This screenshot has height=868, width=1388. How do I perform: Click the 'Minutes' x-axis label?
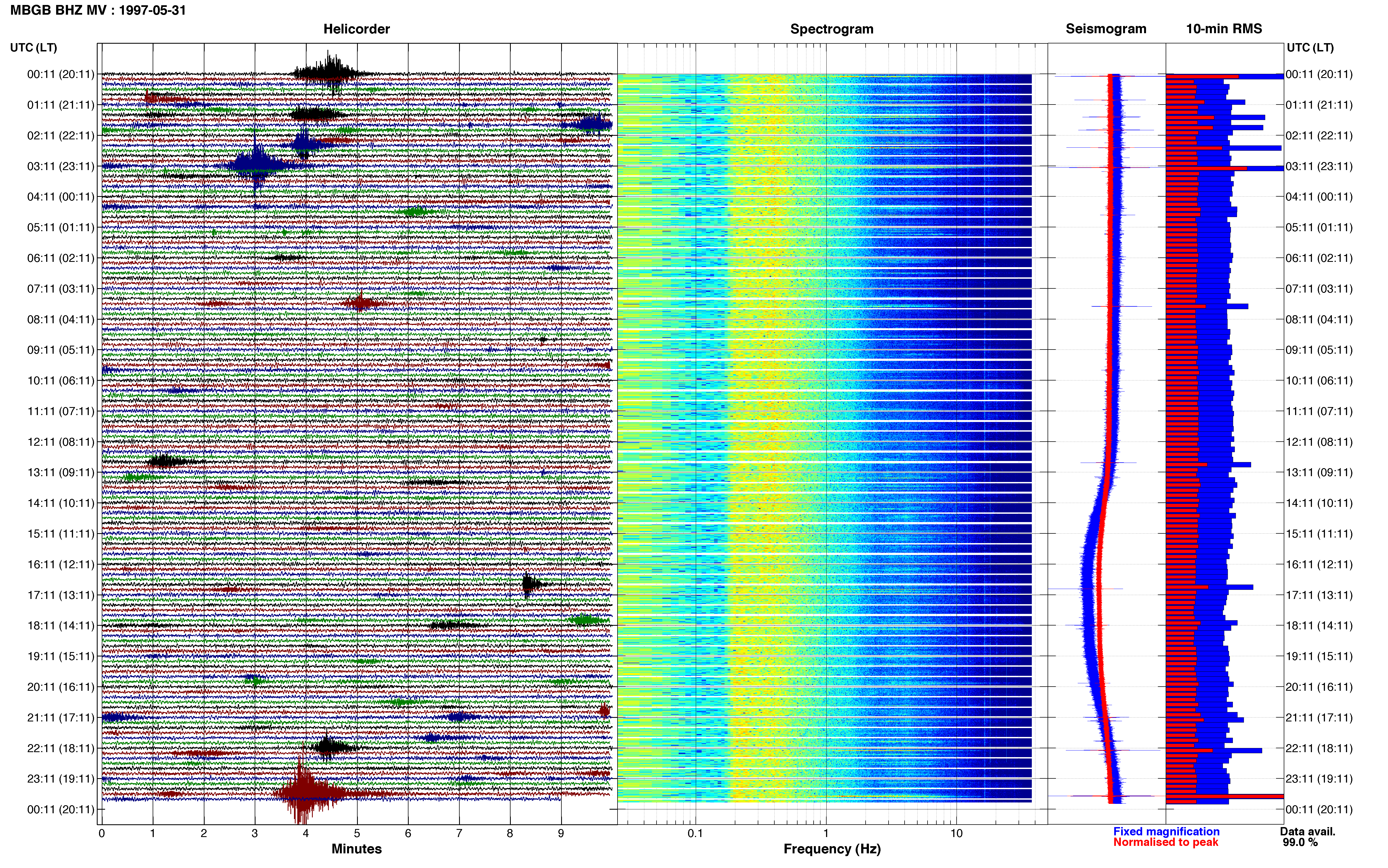click(x=356, y=848)
